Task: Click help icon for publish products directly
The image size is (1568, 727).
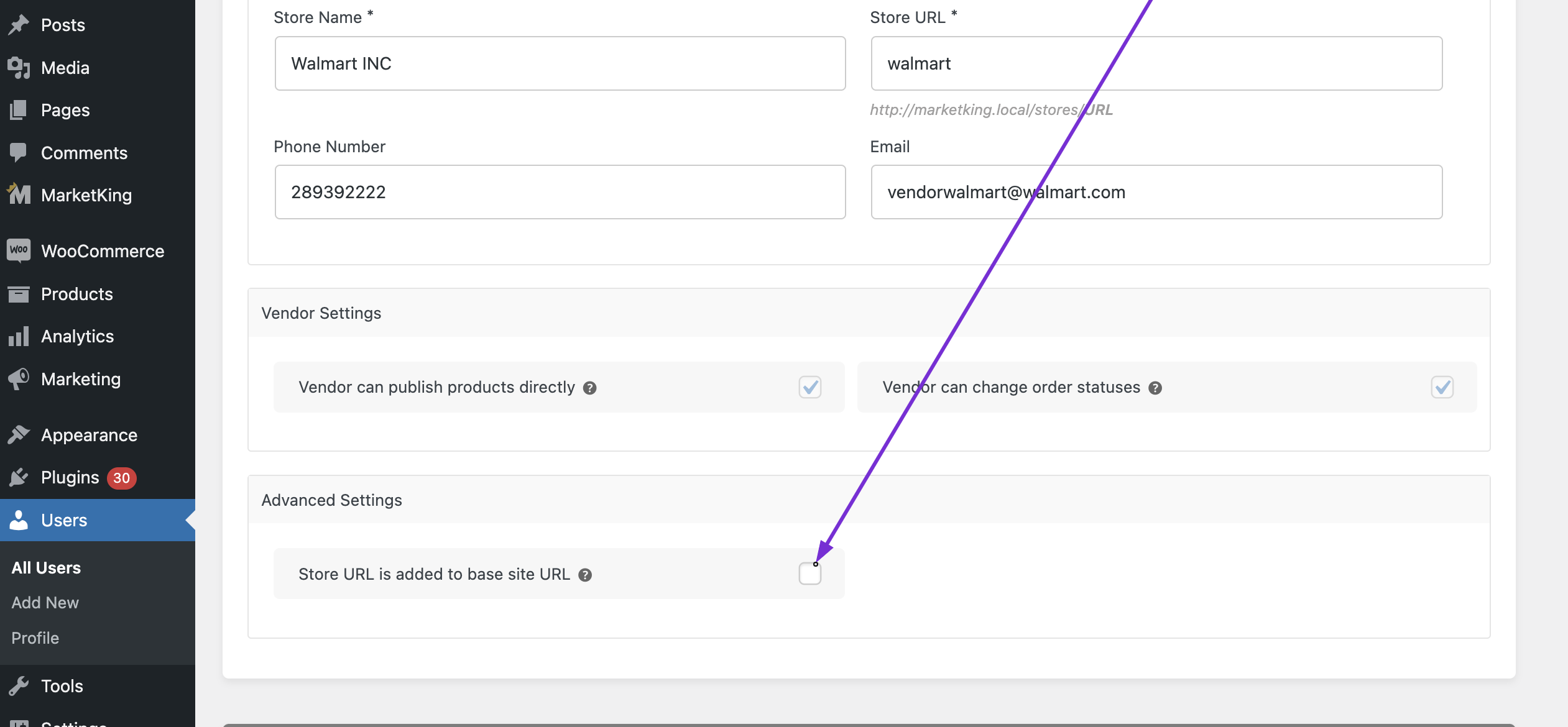Action: [589, 388]
